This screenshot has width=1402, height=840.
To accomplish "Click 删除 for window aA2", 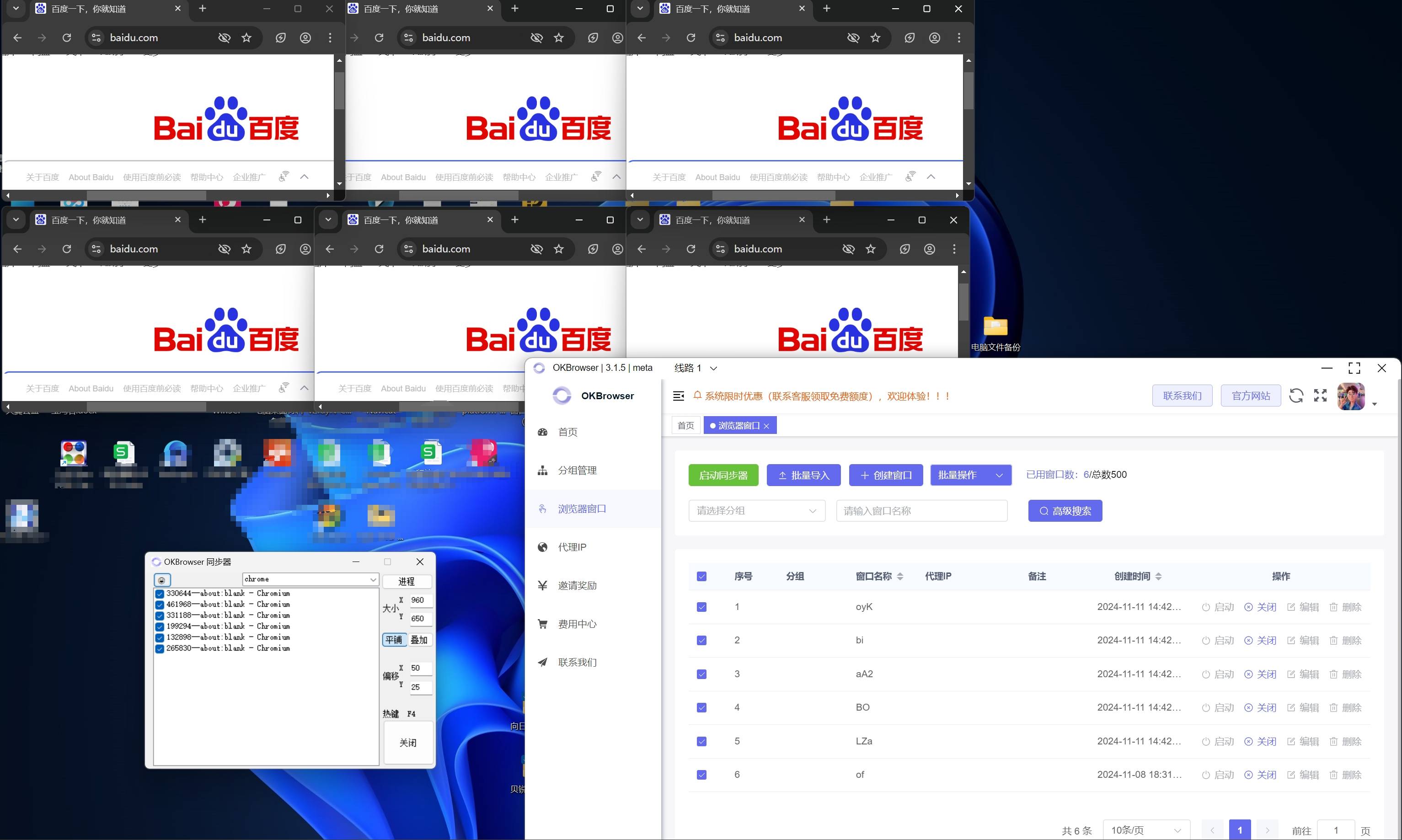I will point(1345,674).
